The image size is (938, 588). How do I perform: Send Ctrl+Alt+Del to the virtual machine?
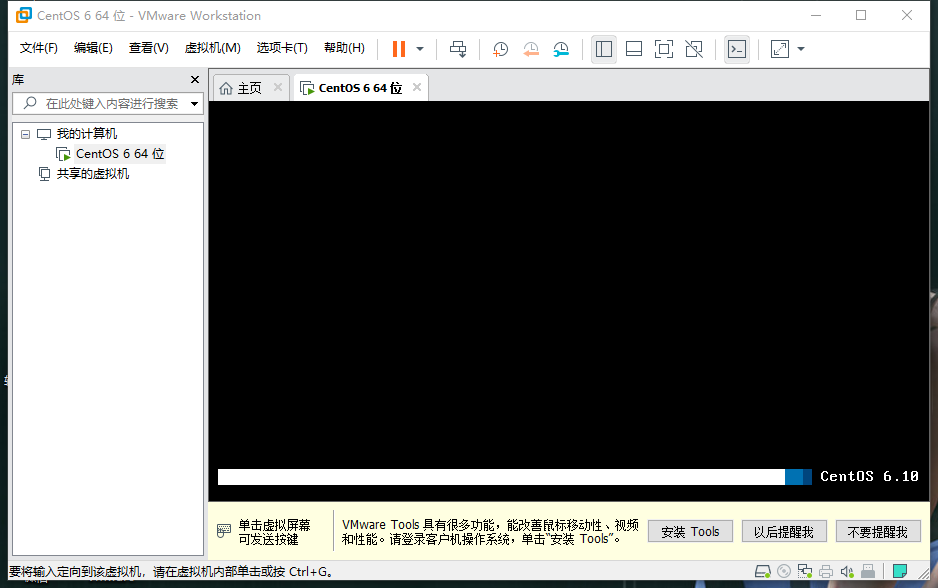(x=458, y=49)
